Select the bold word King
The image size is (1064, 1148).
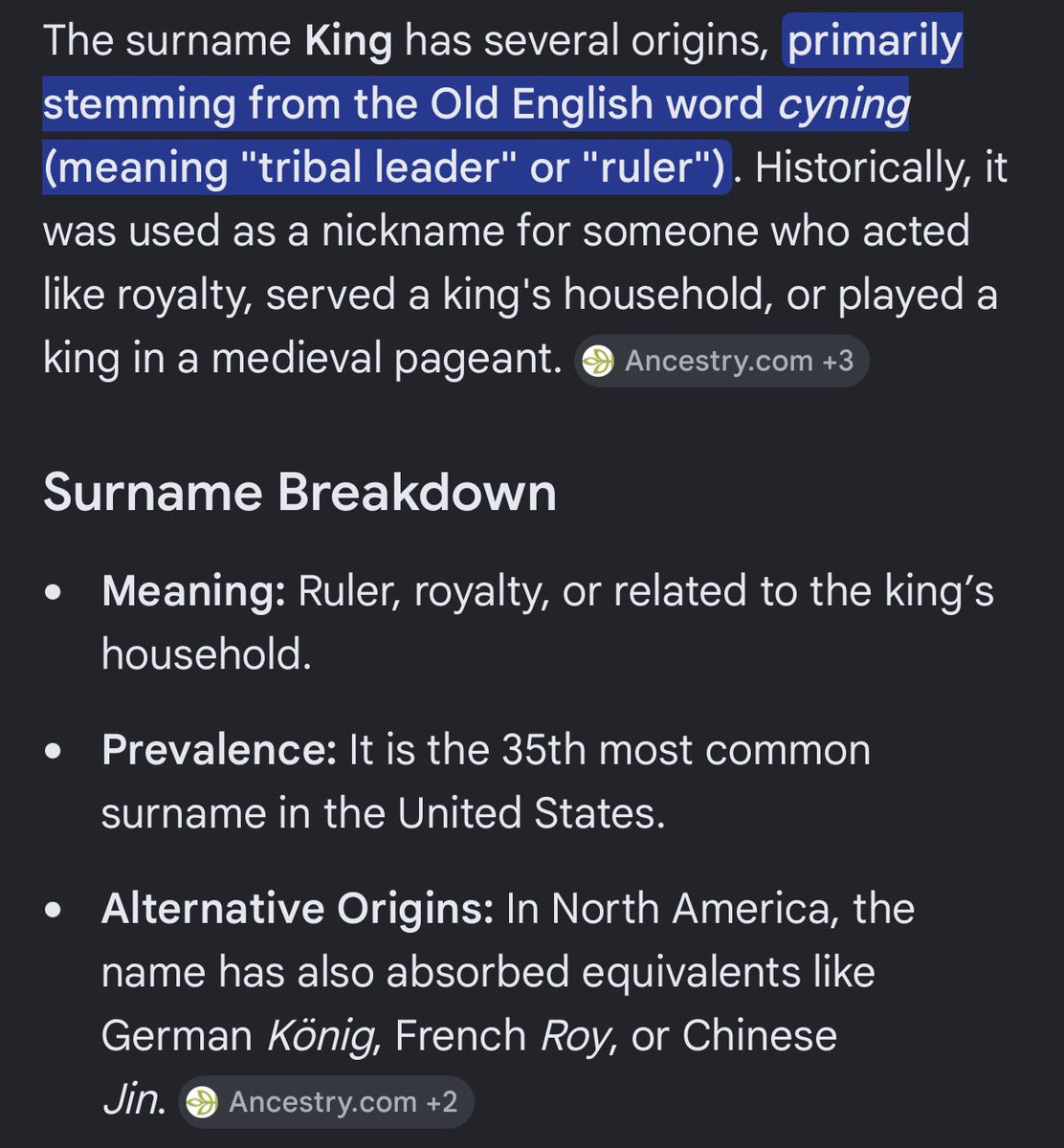(x=348, y=42)
